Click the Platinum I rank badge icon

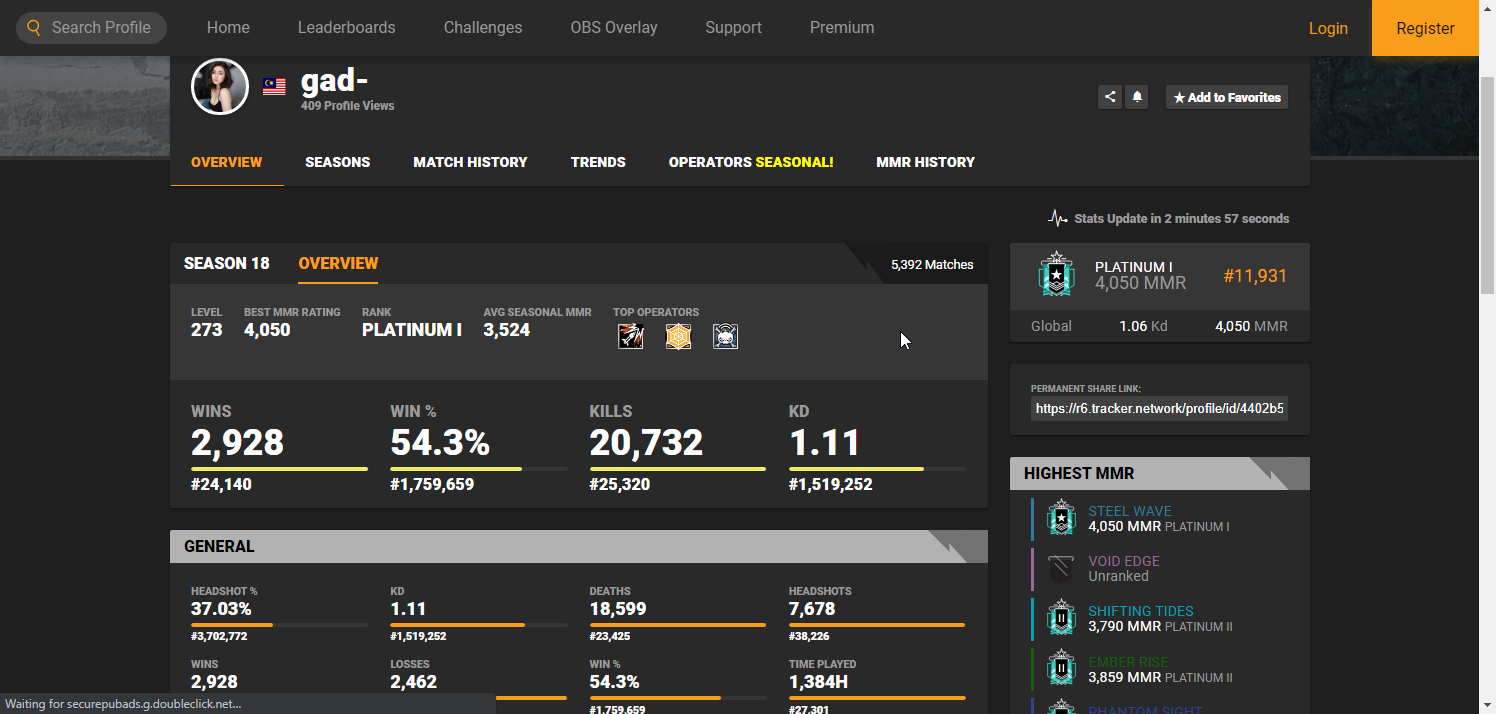(1056, 275)
